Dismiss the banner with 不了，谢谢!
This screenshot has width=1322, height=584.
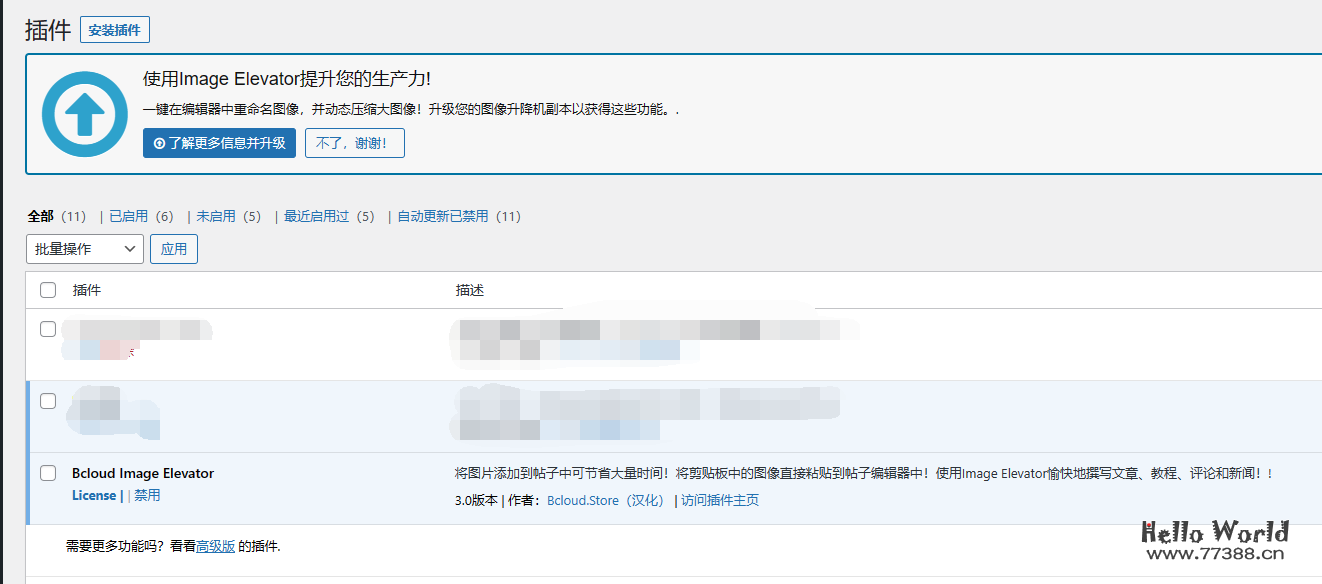coord(354,143)
